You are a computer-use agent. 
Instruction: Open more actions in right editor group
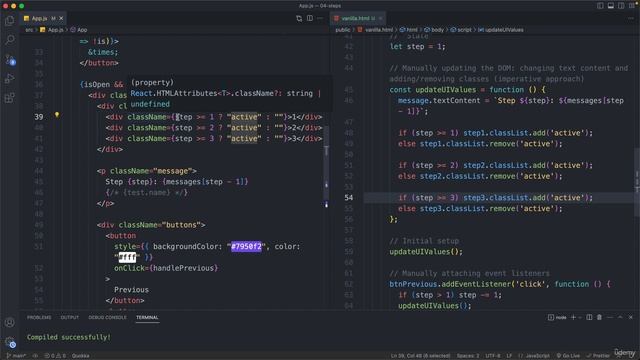(631, 18)
